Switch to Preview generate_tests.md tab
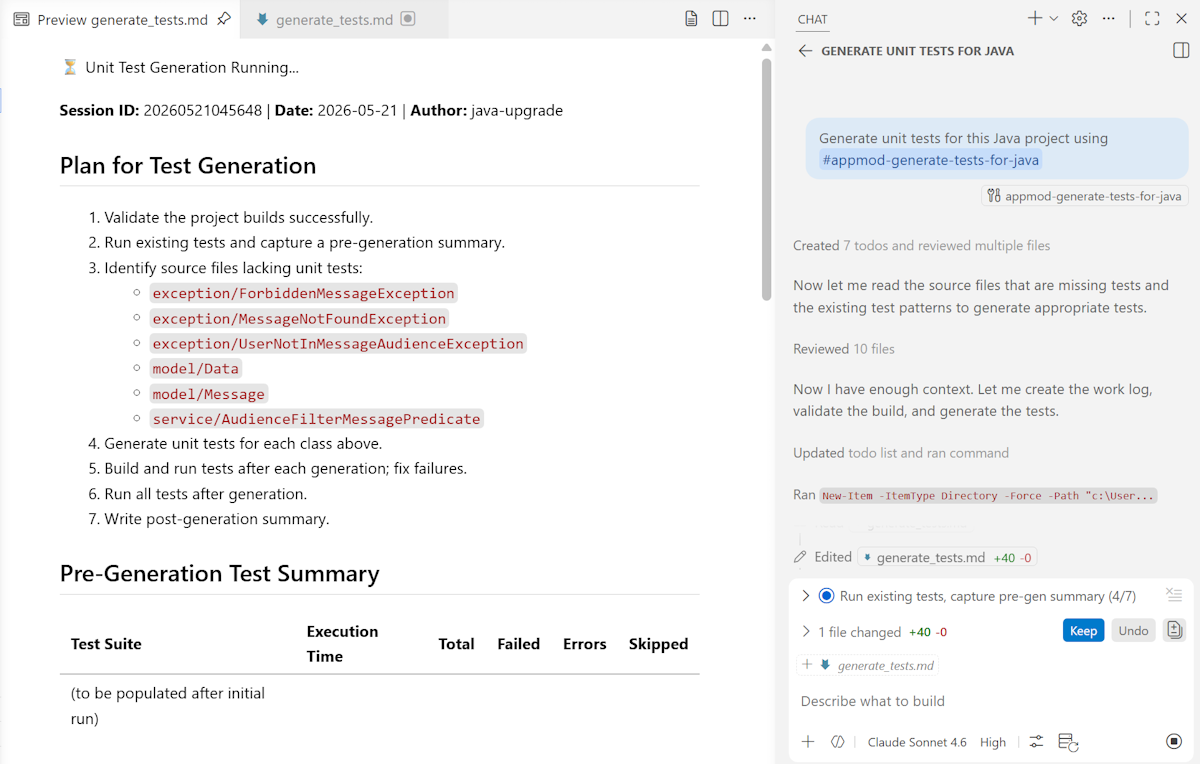1200x764 pixels. (120, 19)
